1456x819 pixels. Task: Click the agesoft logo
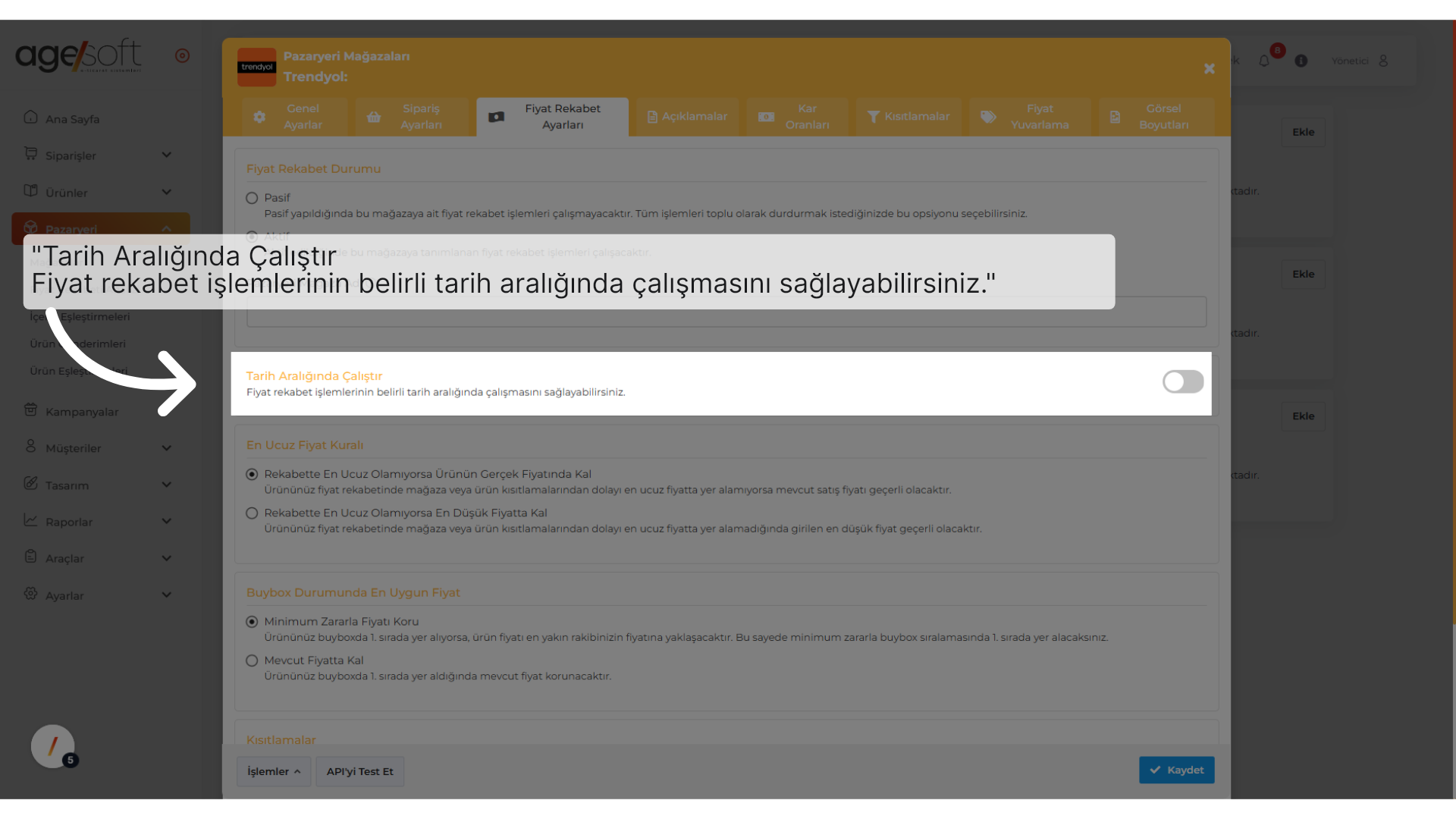[x=79, y=55]
